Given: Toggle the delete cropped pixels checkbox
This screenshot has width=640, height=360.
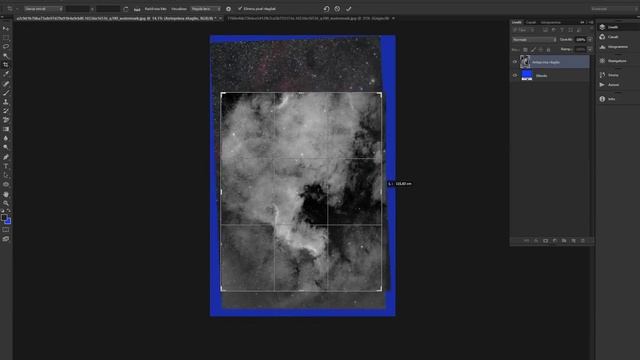Looking at the screenshot, I should pyautogui.click(x=240, y=9).
